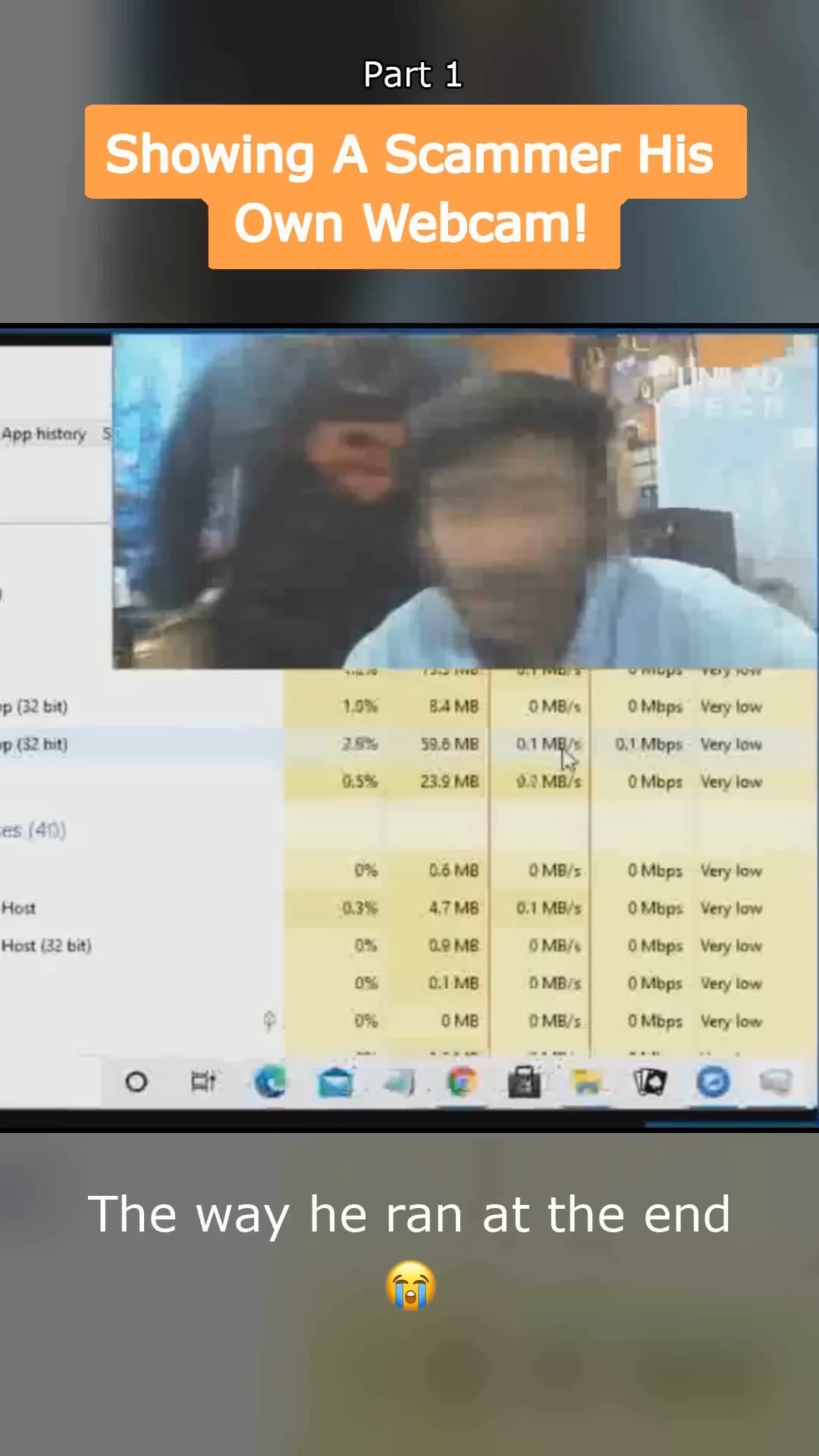Select the (32 bit) process row using 59.6 MB
The height and width of the screenshot is (1456, 819).
409,744
